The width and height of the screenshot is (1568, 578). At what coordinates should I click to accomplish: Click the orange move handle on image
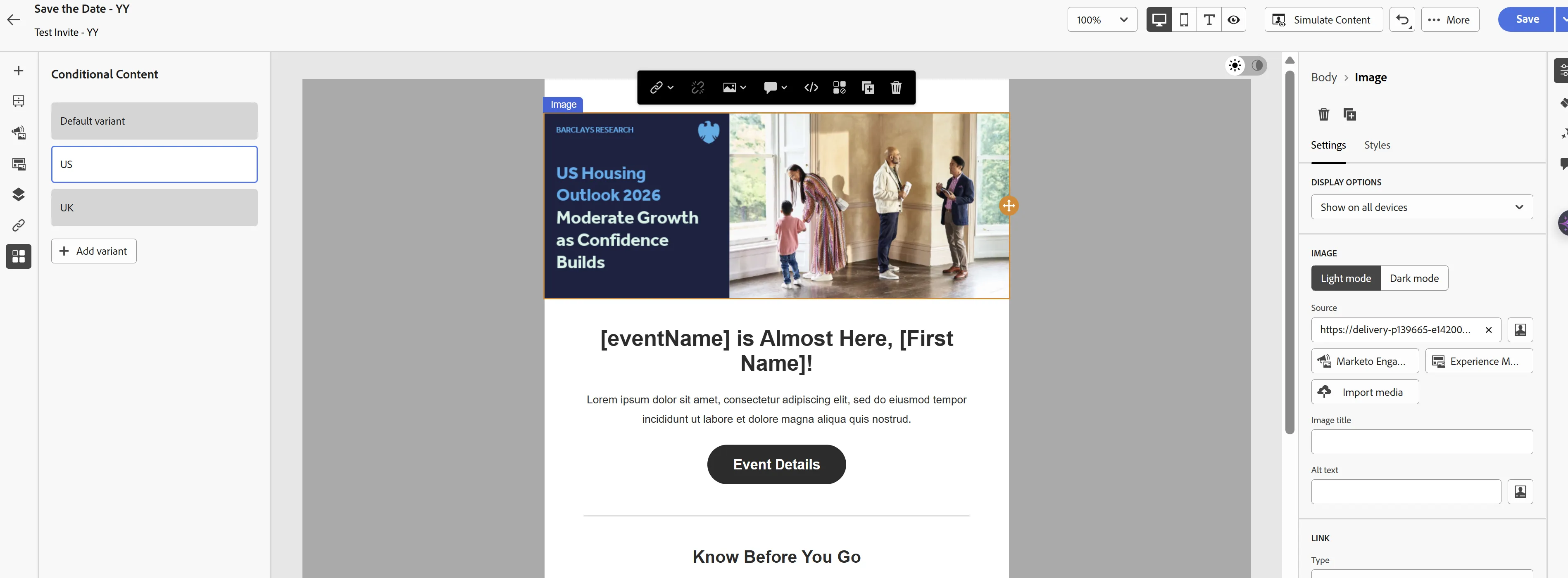point(1009,206)
